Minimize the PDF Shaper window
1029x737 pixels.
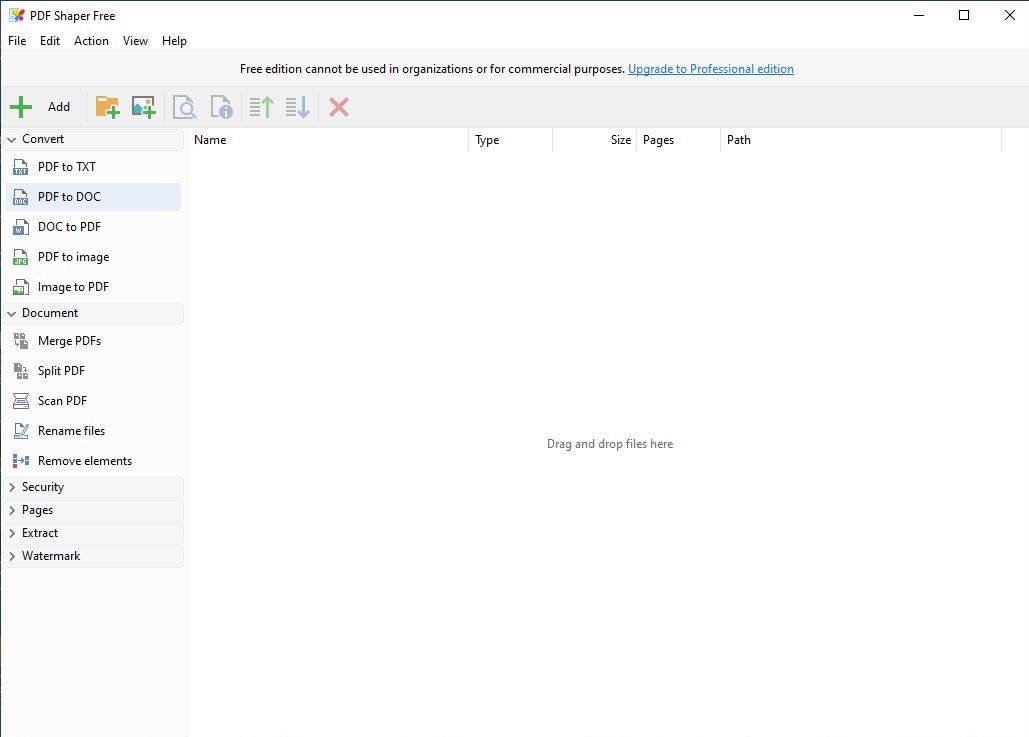pyautogui.click(x=919, y=15)
